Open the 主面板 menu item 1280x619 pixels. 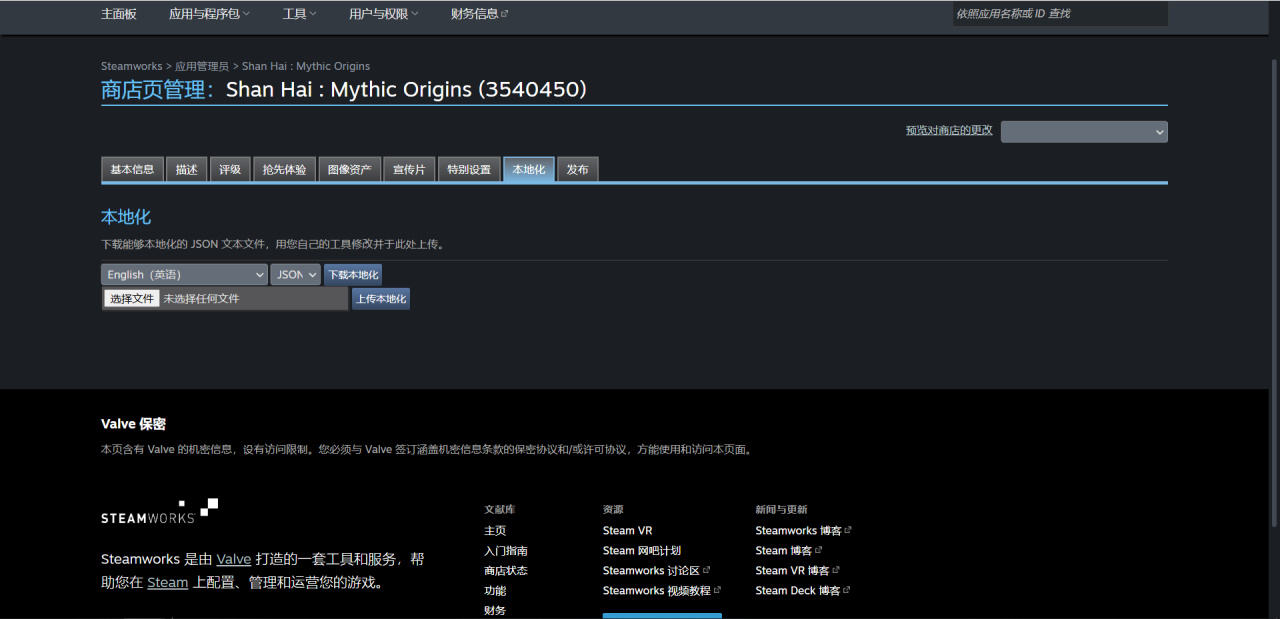[x=119, y=14]
